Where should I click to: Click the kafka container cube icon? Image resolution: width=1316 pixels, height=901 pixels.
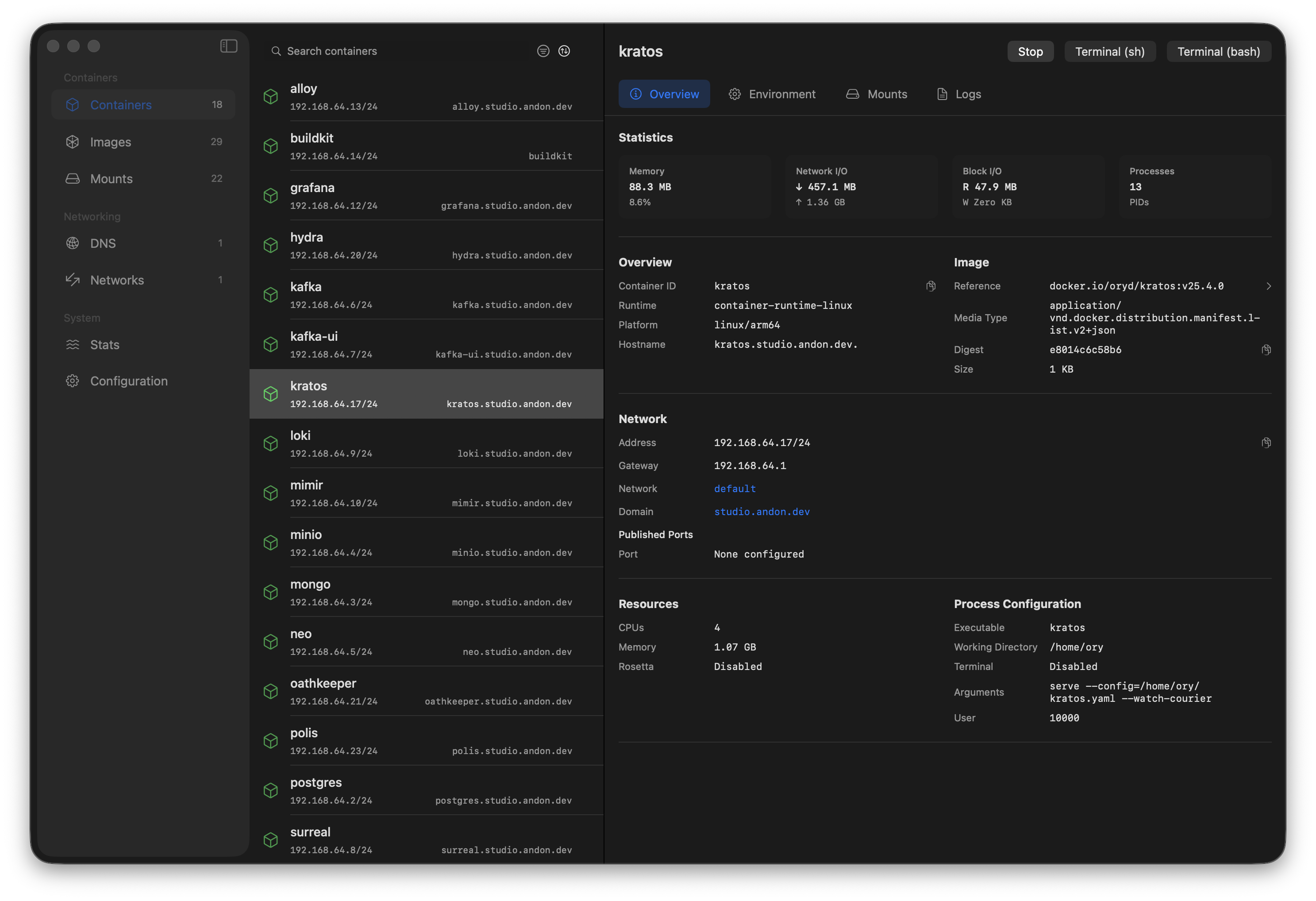coord(271,295)
